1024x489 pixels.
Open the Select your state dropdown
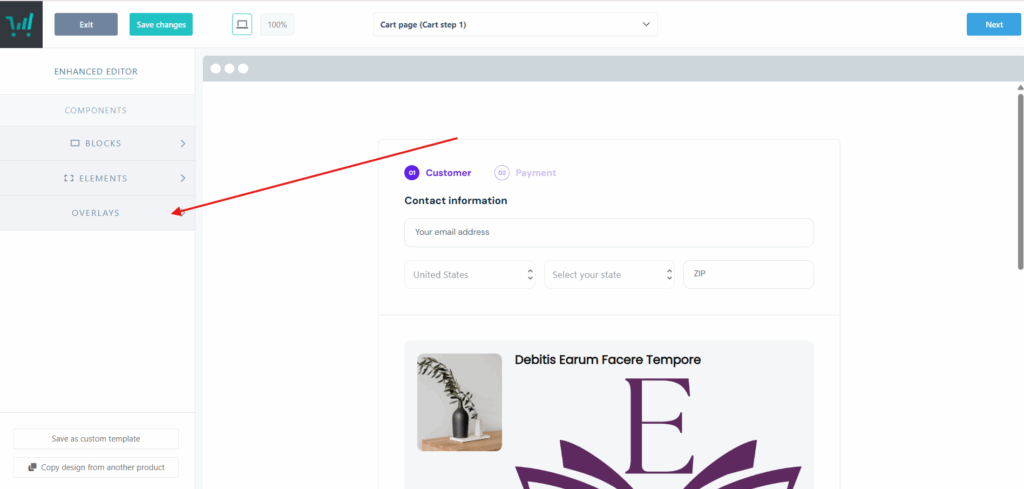pyautogui.click(x=609, y=275)
